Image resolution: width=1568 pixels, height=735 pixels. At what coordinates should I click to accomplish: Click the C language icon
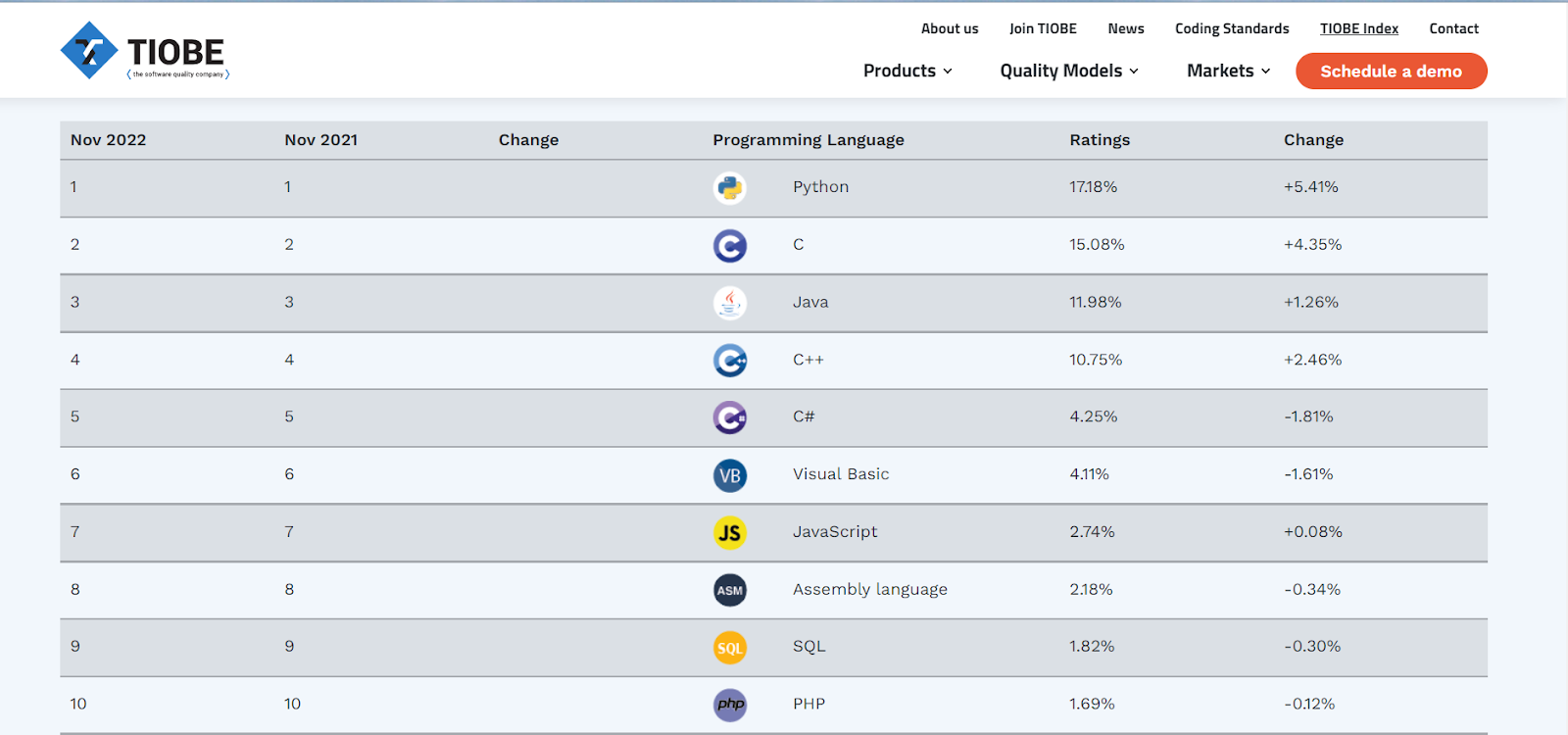click(x=730, y=245)
